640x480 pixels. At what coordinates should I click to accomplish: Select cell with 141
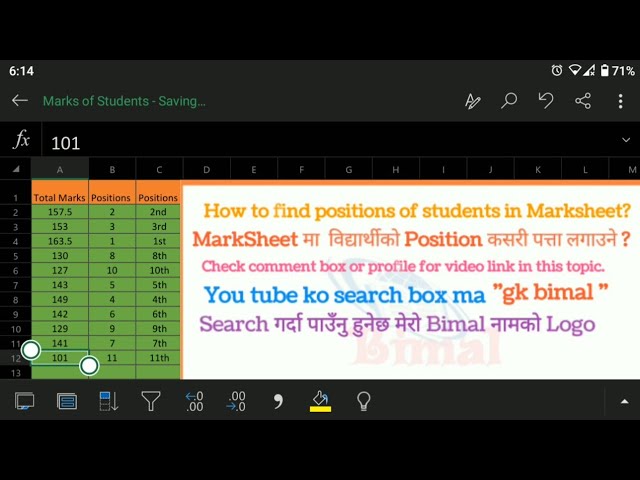[60, 343]
